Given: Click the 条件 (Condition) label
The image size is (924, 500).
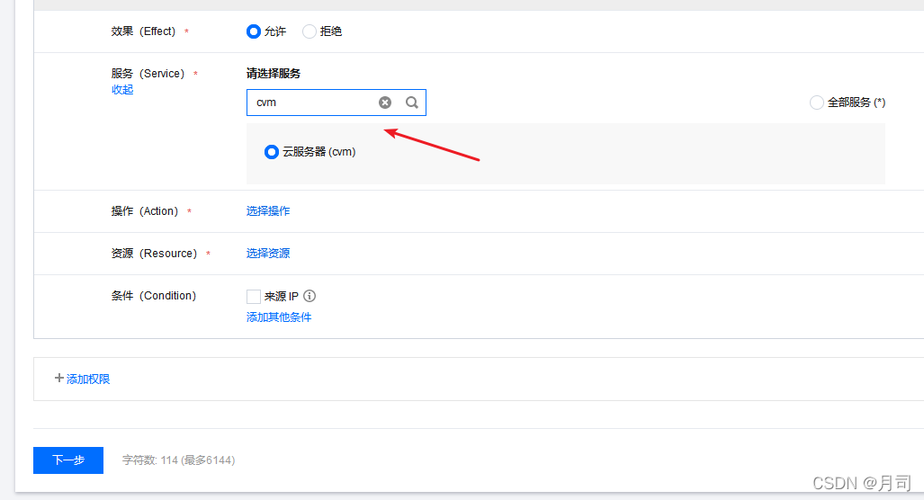Looking at the screenshot, I should point(154,296).
